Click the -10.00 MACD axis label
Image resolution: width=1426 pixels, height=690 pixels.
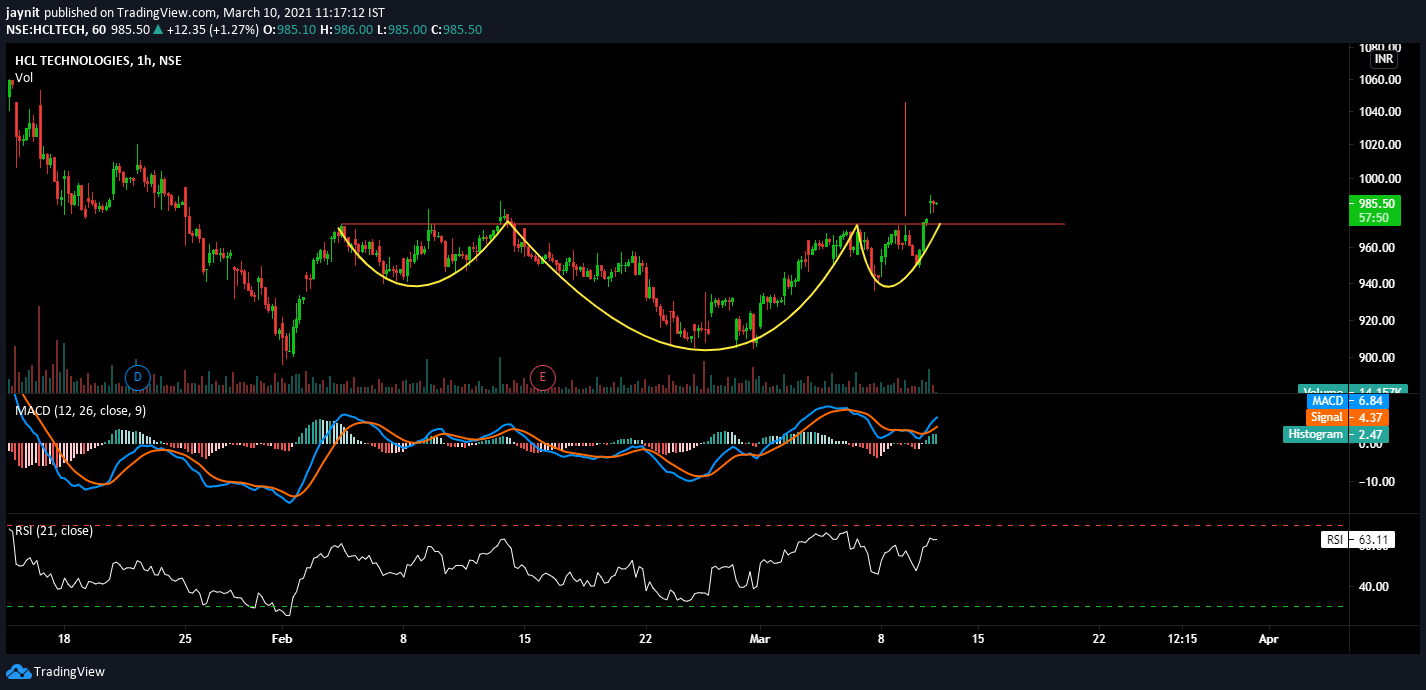pos(1376,482)
